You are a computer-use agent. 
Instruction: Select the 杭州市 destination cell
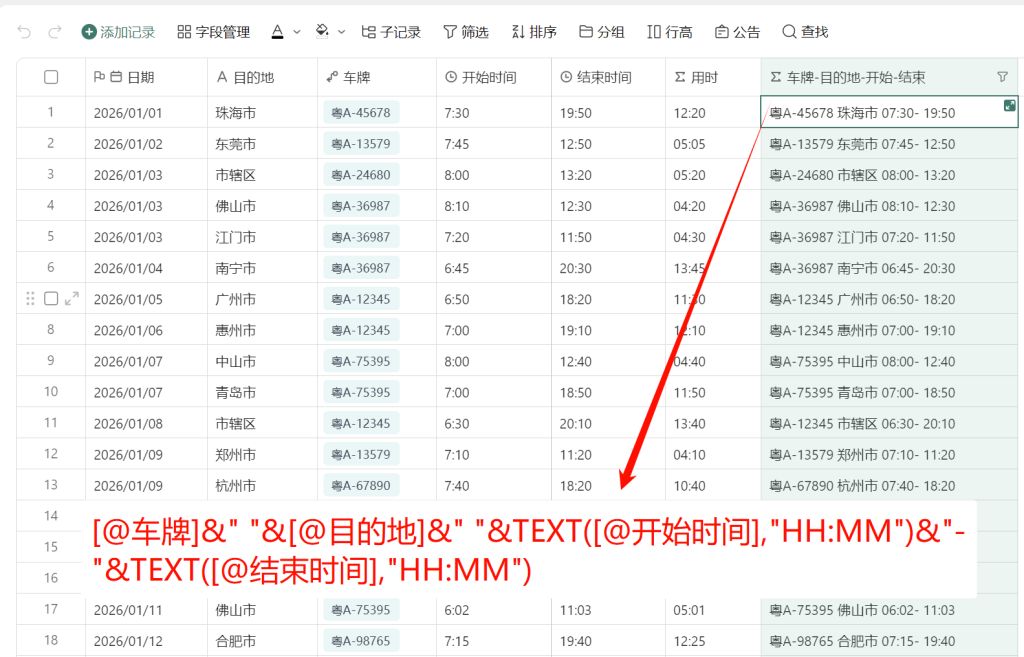click(263, 485)
